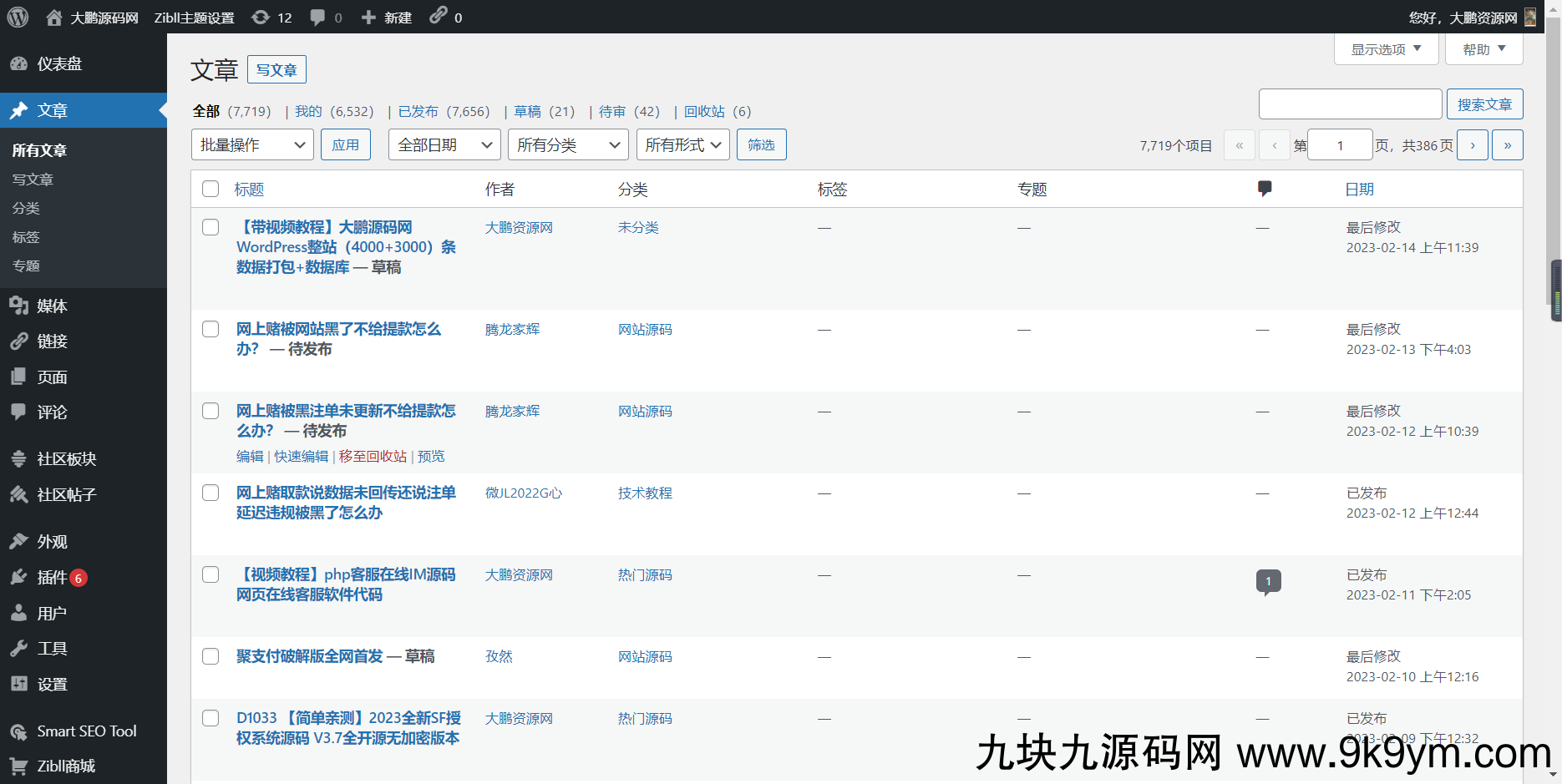Toggle the select-all checkbox in header
1562x784 pixels.
click(210, 190)
